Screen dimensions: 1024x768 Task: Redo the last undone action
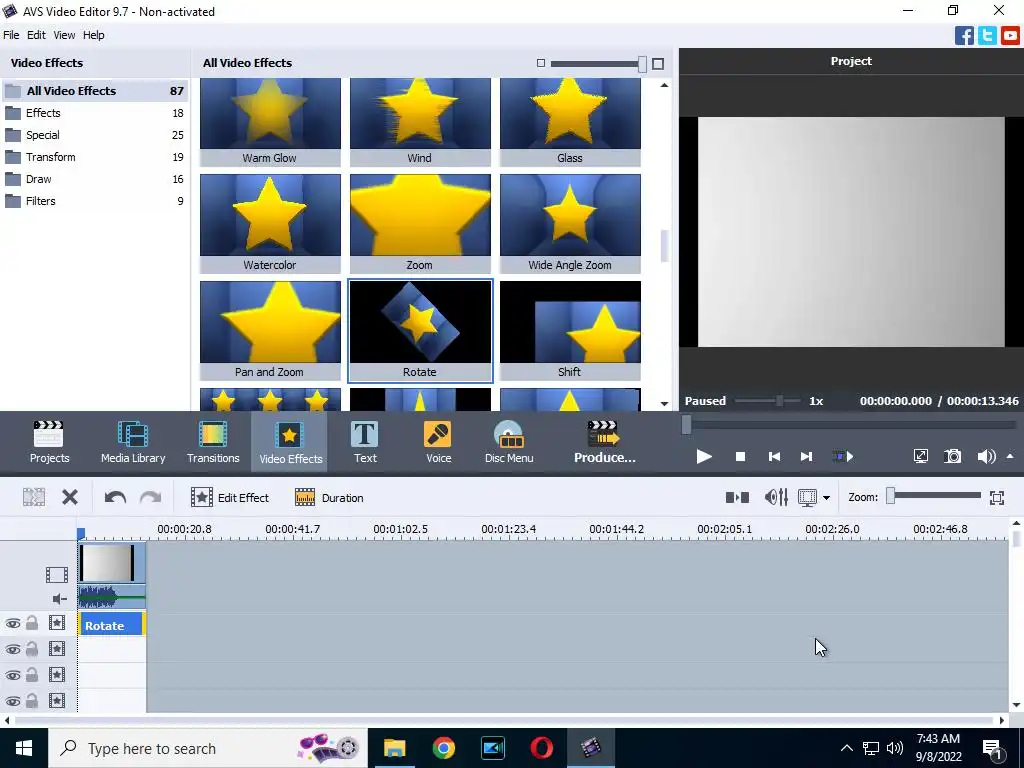point(150,498)
